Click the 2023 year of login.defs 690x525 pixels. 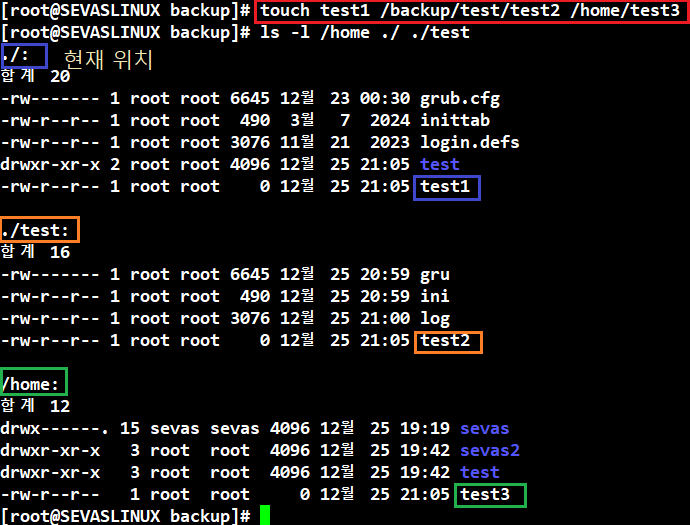pos(390,143)
